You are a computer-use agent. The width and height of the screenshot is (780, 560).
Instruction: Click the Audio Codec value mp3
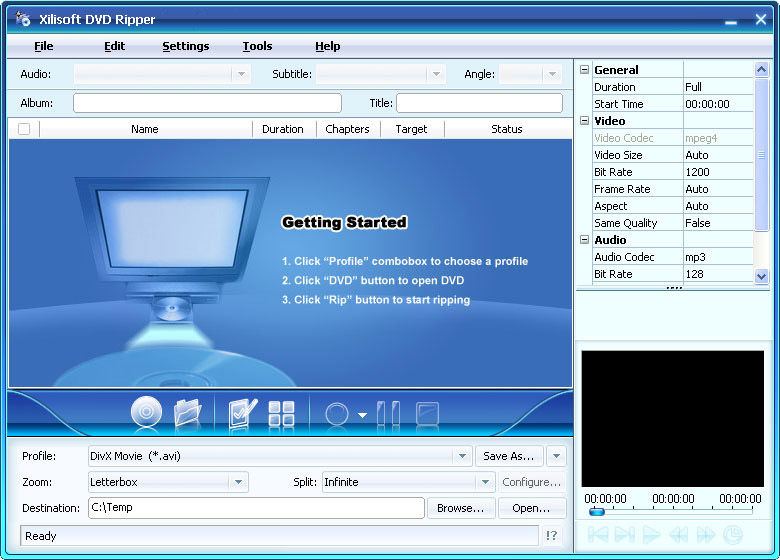[x=718, y=257]
